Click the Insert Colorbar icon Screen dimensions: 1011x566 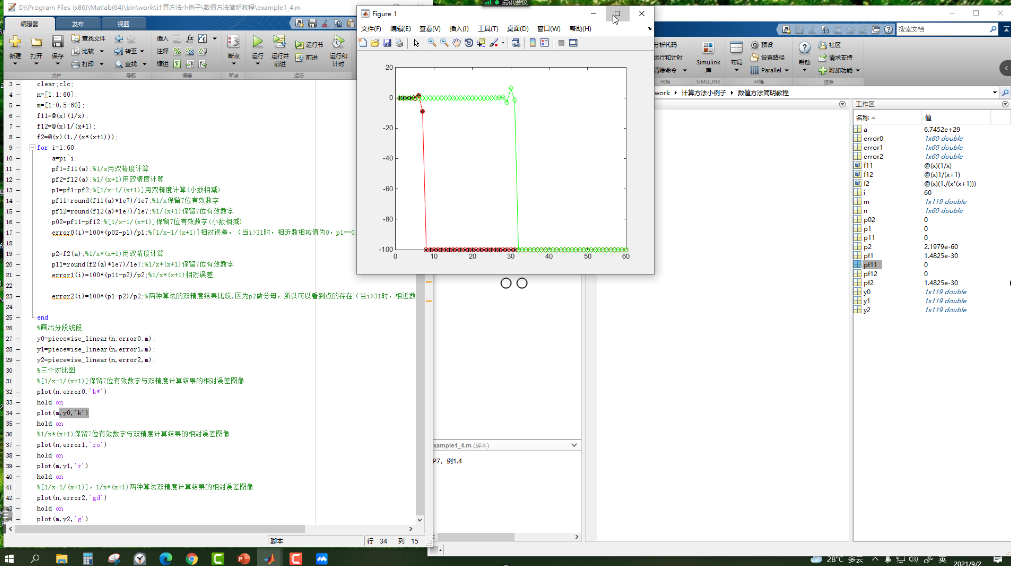[x=533, y=43]
